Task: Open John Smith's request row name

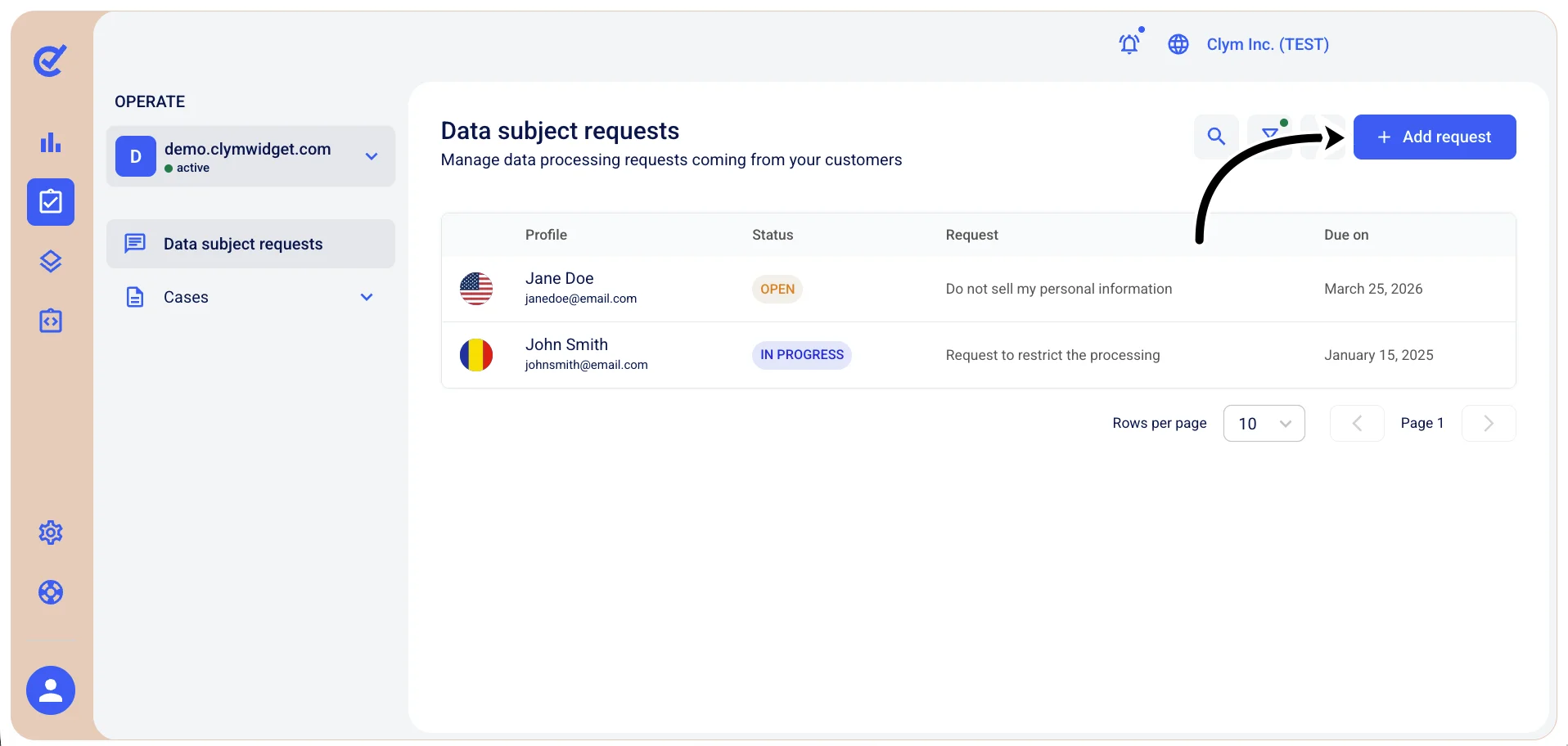Action: (x=566, y=344)
